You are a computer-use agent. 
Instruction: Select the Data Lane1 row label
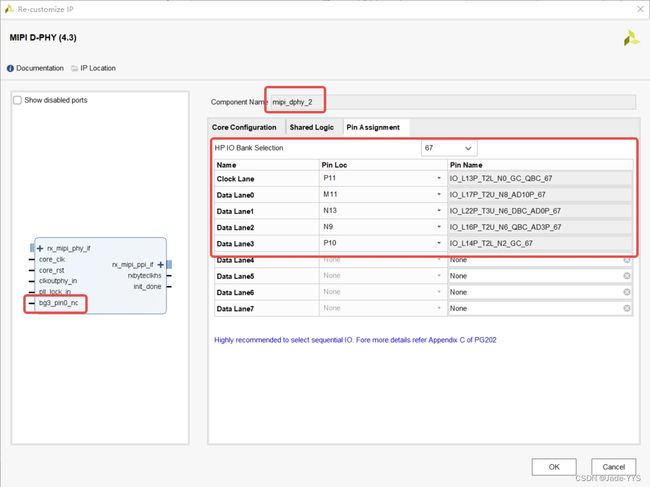click(x=235, y=211)
